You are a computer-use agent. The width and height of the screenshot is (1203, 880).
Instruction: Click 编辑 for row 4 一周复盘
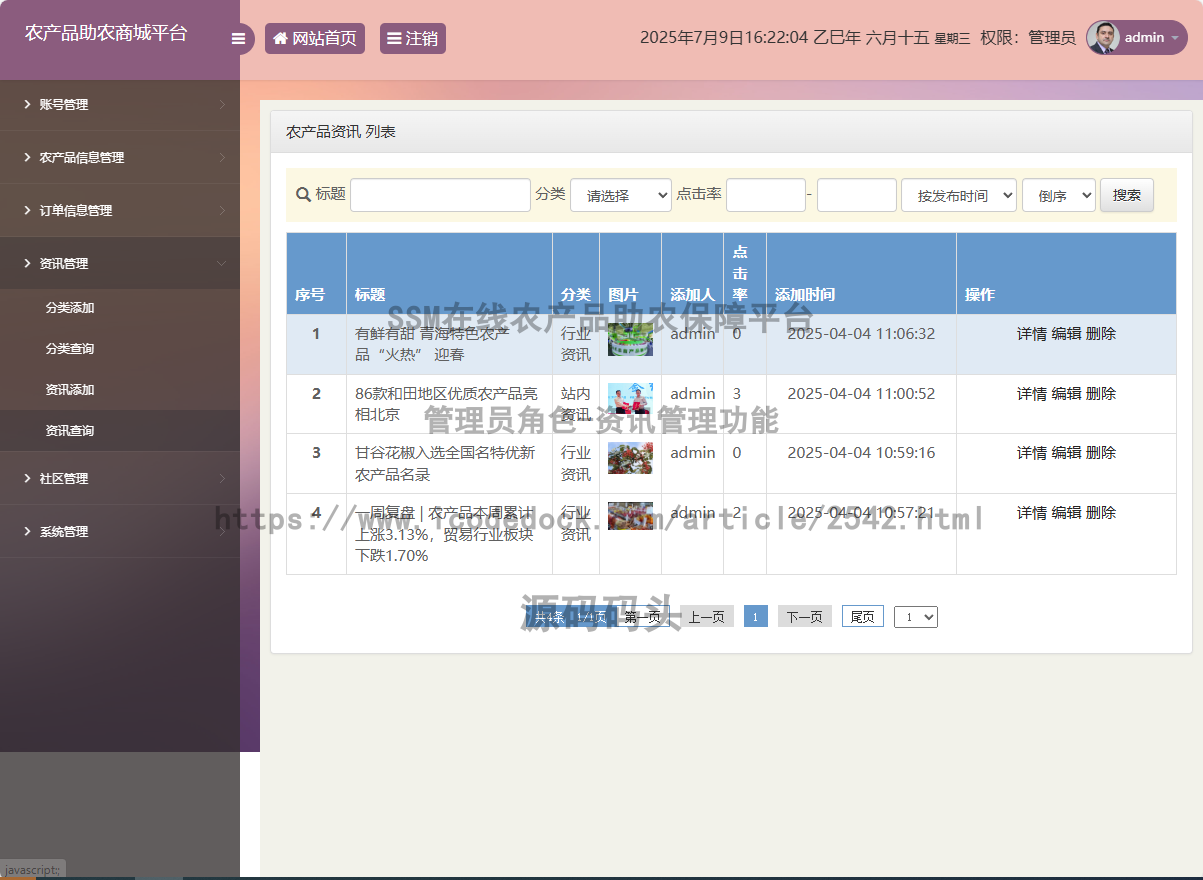tap(1066, 513)
